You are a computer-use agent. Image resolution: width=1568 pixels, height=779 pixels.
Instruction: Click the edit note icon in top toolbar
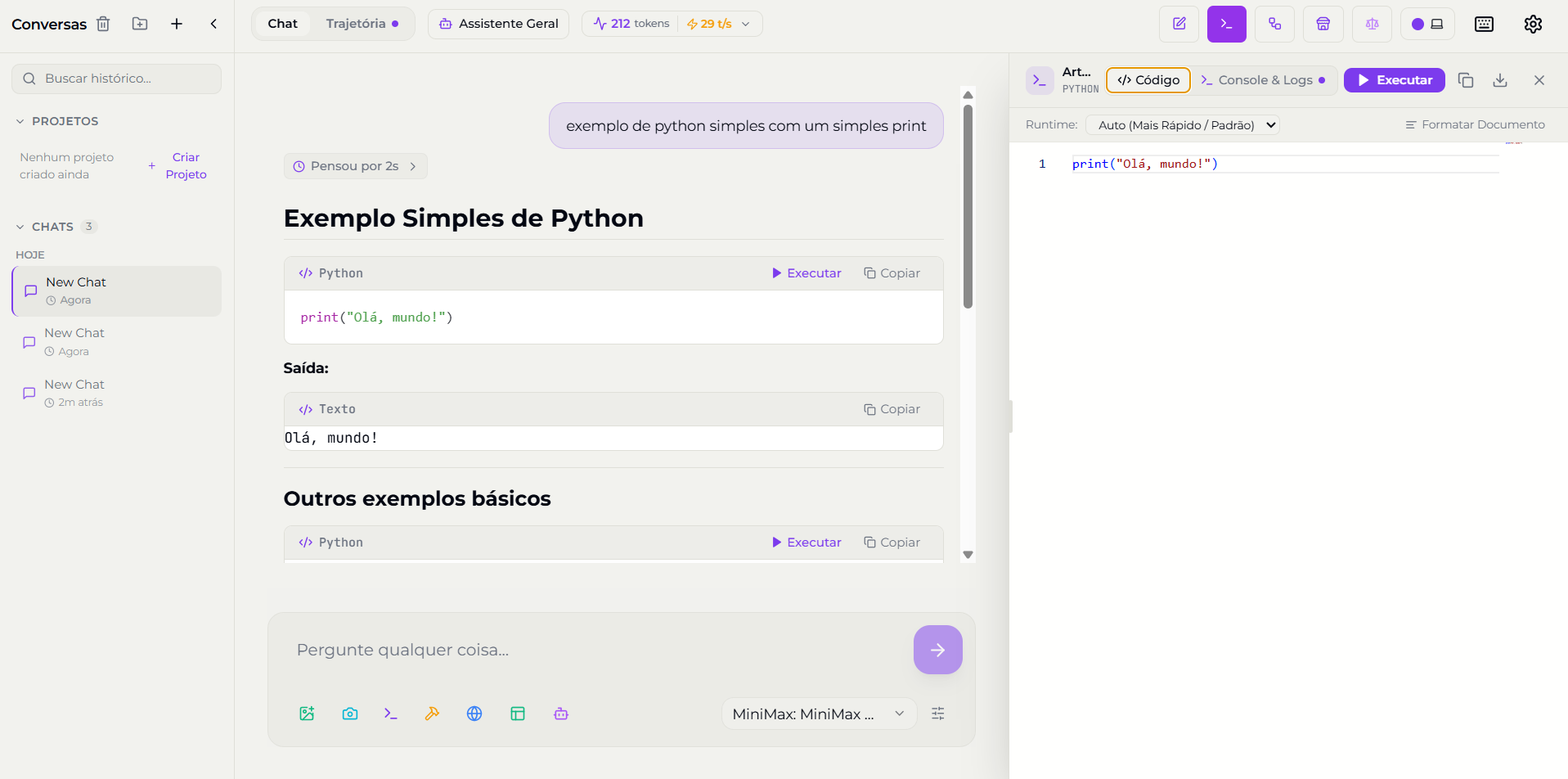[x=1179, y=24]
